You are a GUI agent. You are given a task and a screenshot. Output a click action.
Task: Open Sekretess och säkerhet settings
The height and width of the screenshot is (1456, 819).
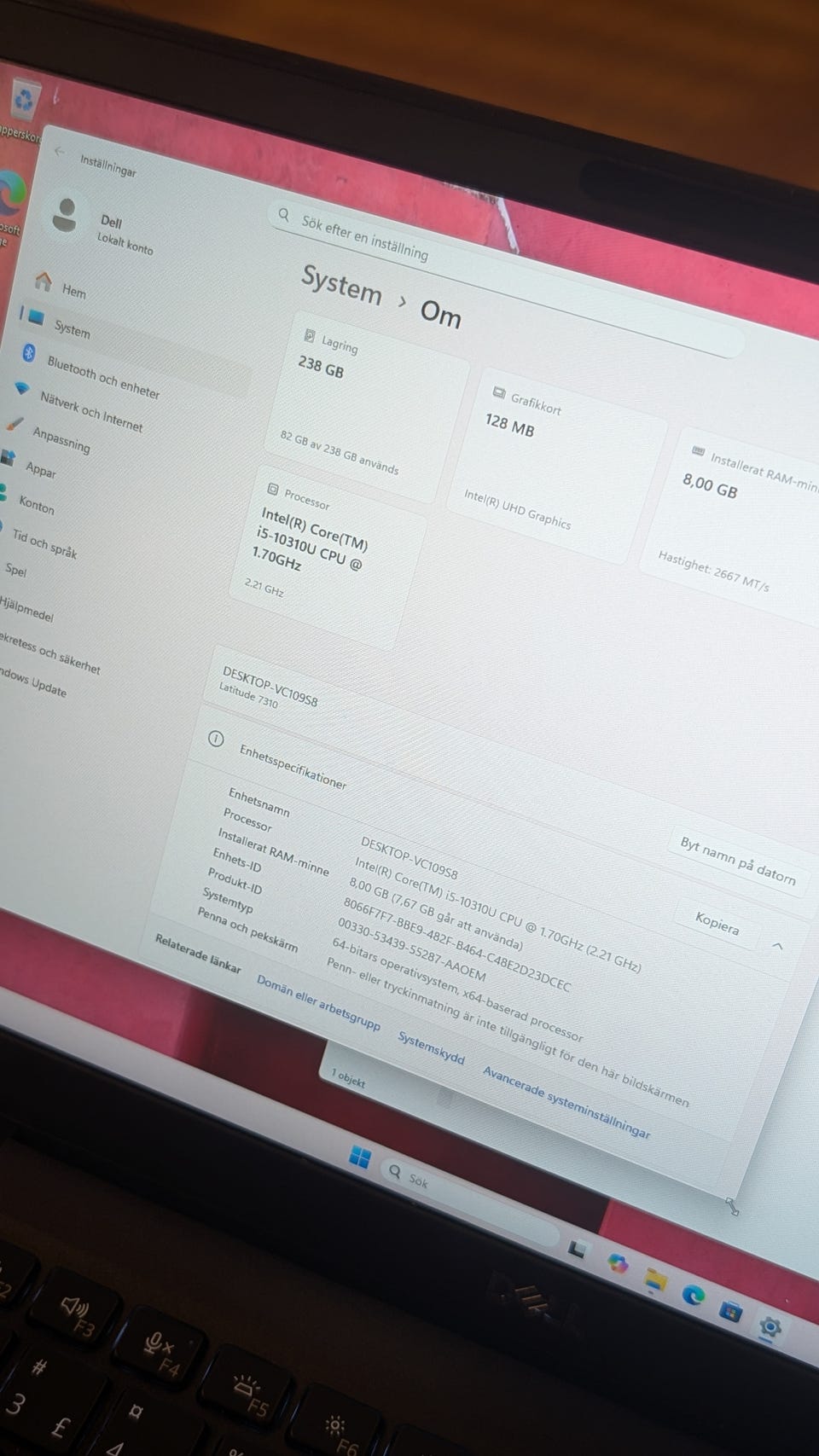(x=49, y=653)
